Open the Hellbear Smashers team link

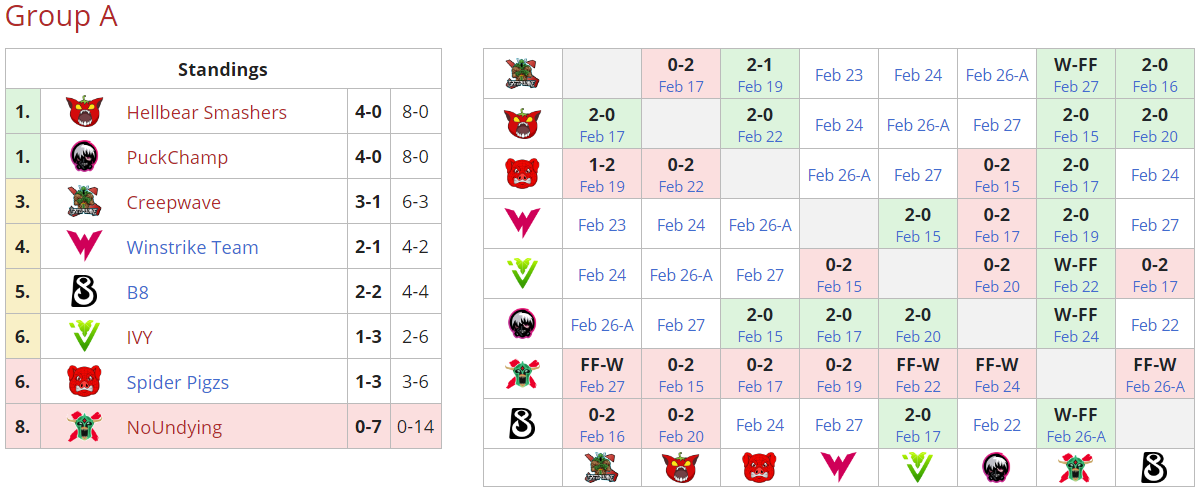point(206,112)
